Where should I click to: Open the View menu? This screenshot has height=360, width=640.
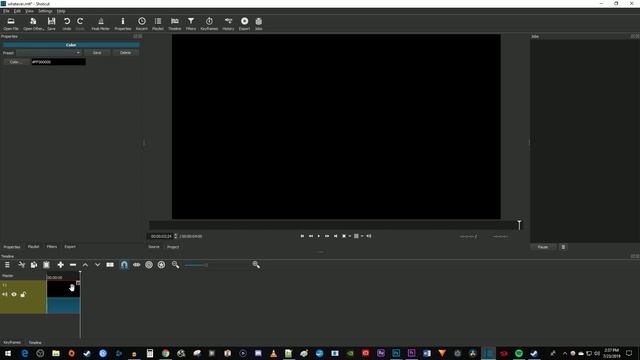29,11
